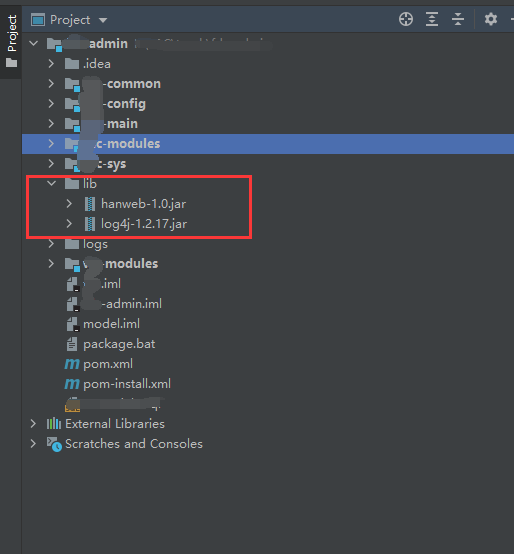
Task: Click the Scratches and Consoles icon
Action: pyautogui.click(x=54, y=444)
